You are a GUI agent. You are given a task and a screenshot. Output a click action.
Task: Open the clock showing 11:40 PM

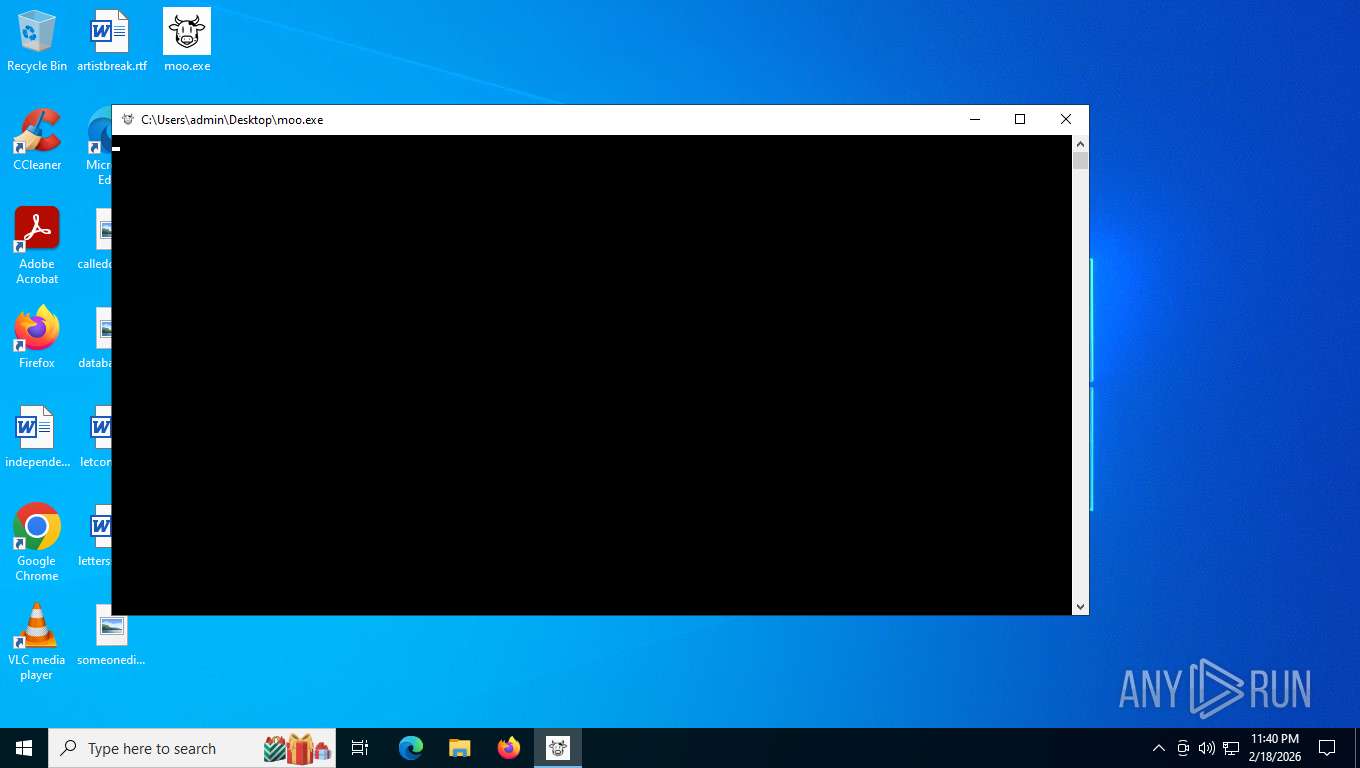tap(1275, 748)
